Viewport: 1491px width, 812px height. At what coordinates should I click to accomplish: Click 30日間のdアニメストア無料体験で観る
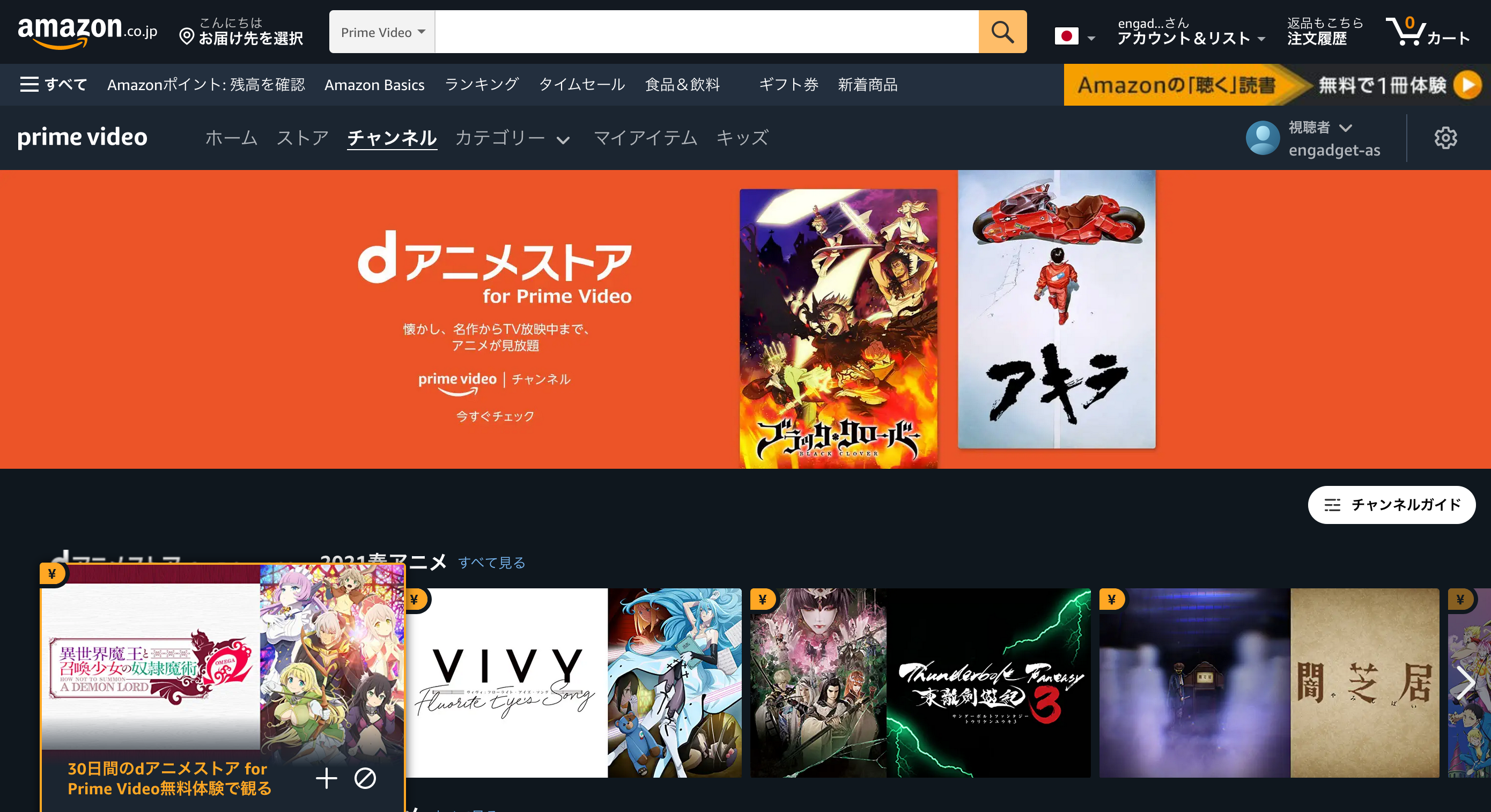[169, 778]
